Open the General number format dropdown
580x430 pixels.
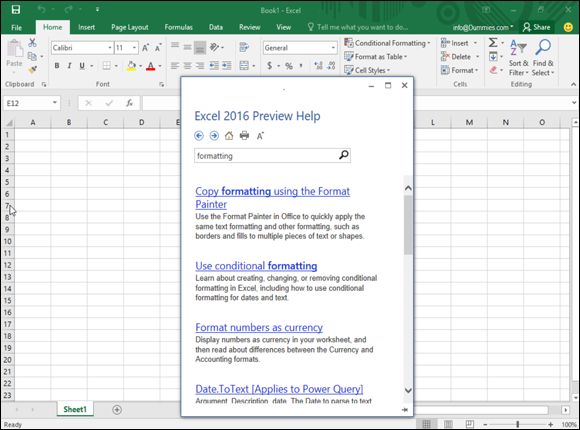point(333,48)
